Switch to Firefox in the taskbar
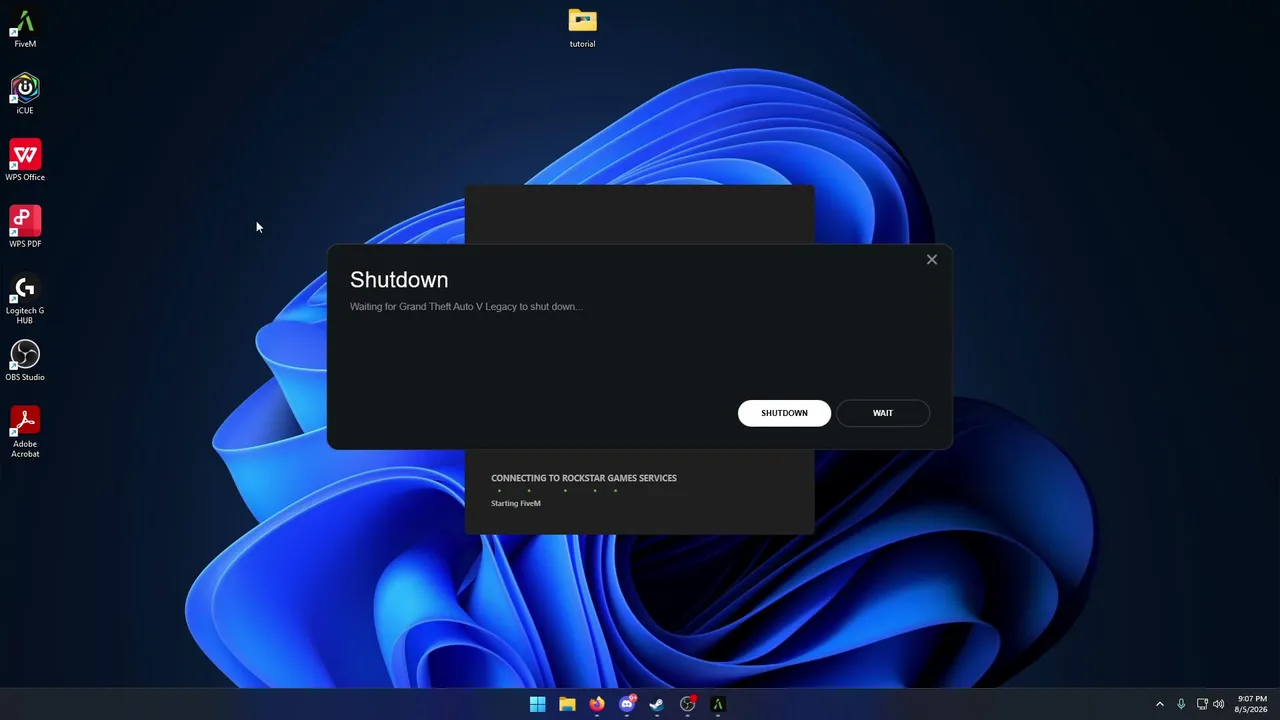1280x720 pixels. click(597, 704)
